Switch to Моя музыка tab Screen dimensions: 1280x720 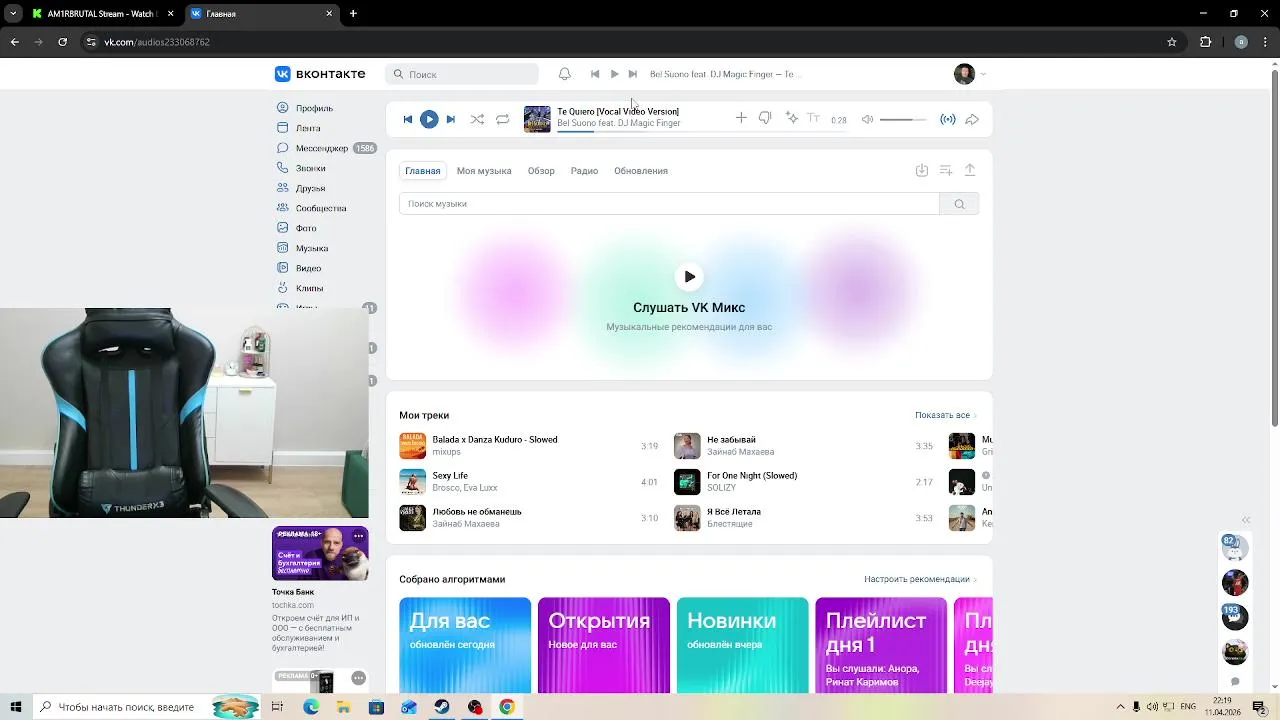pyautogui.click(x=484, y=171)
